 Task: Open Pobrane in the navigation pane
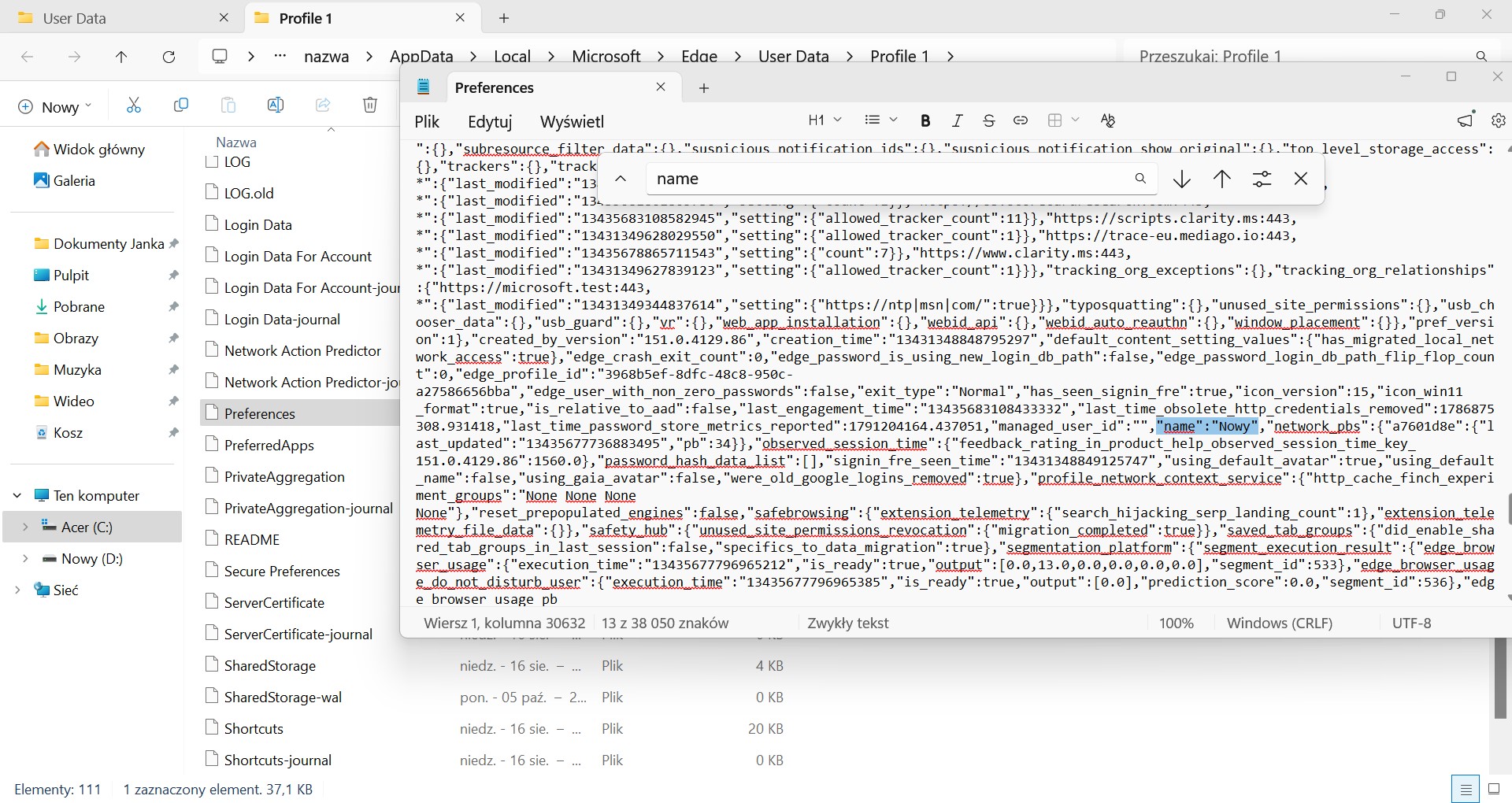click(79, 307)
